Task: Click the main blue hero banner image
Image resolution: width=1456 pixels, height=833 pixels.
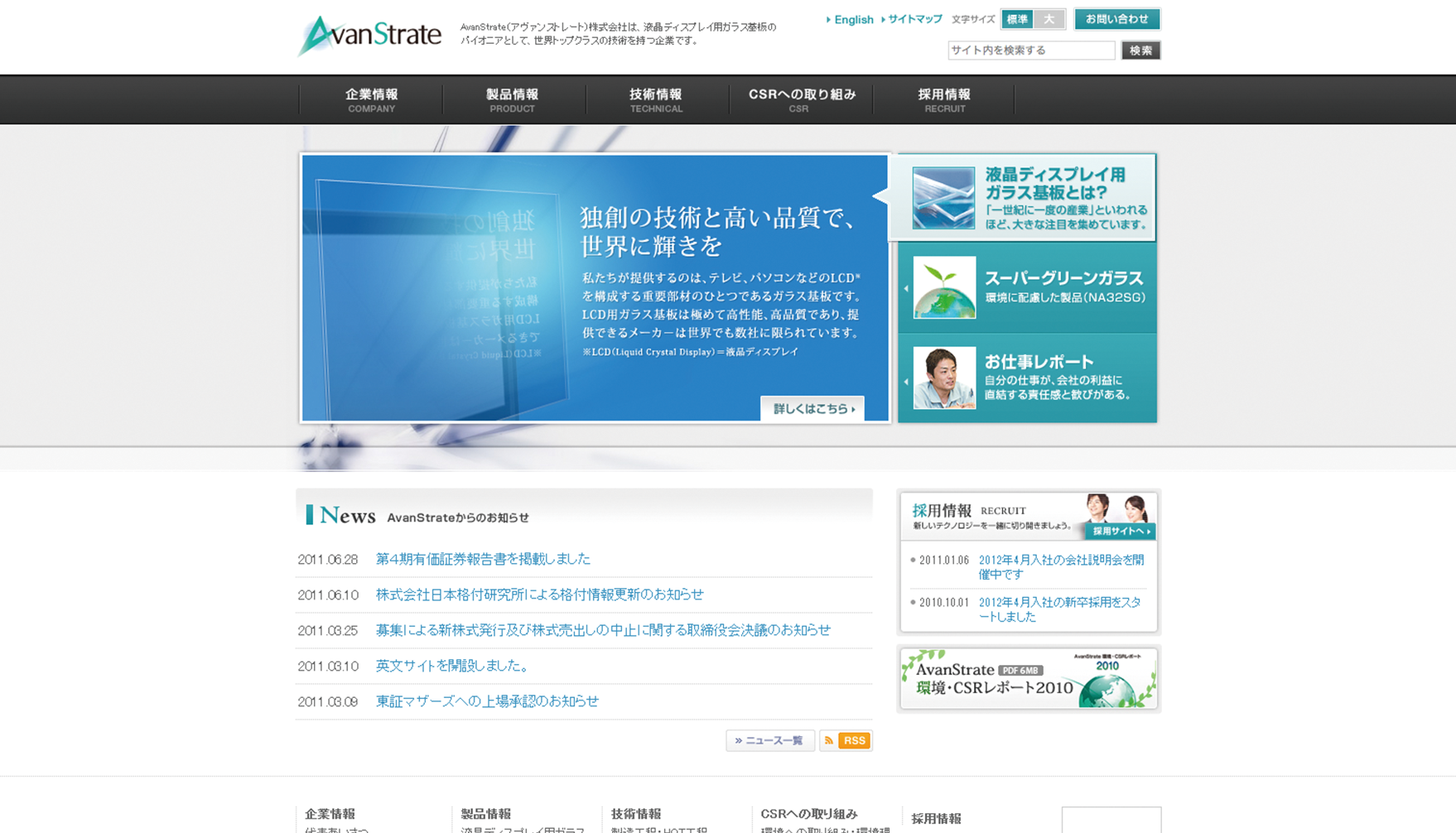Action: pyautogui.click(x=595, y=288)
